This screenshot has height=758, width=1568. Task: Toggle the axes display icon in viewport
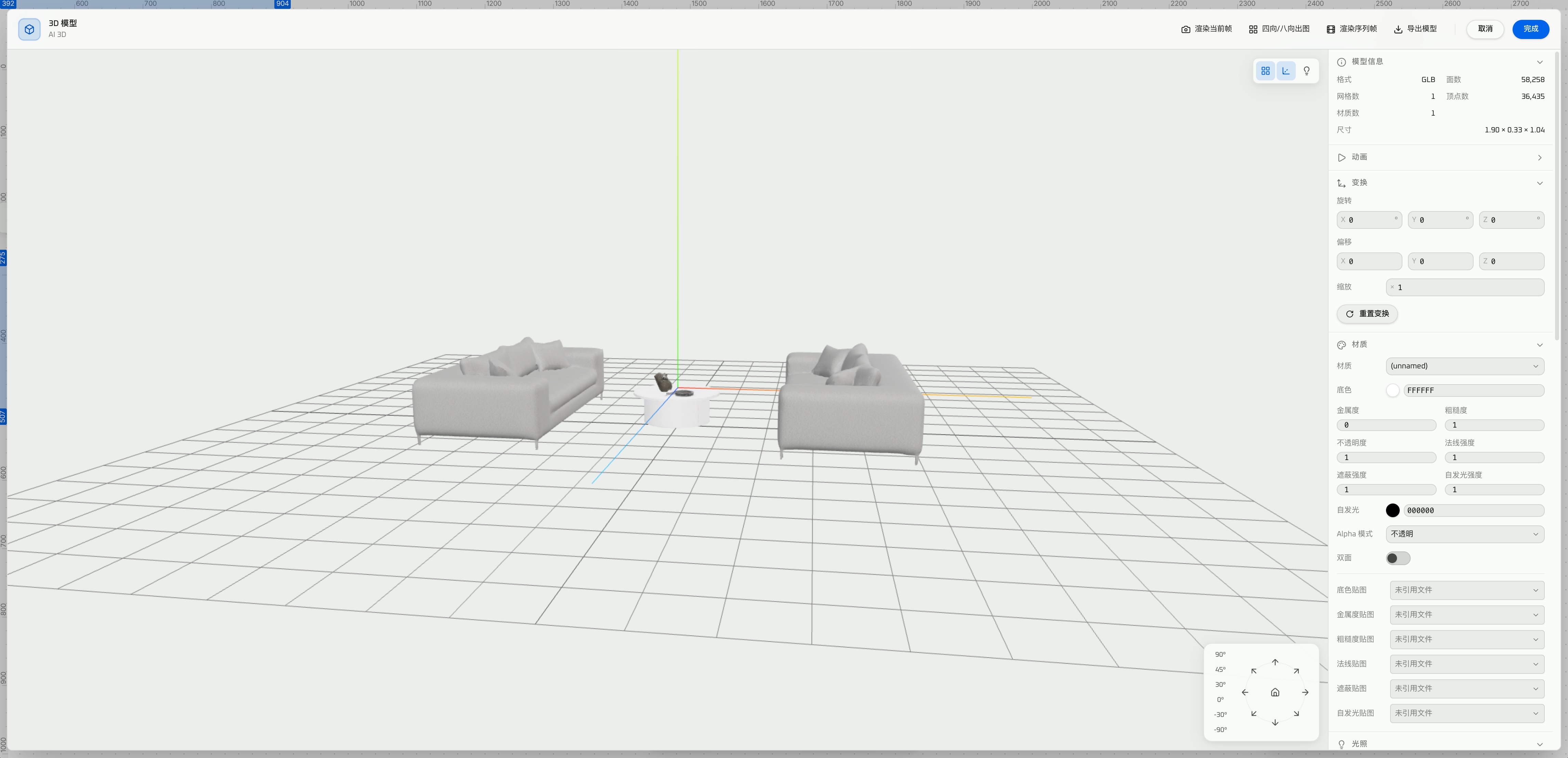pyautogui.click(x=1285, y=71)
